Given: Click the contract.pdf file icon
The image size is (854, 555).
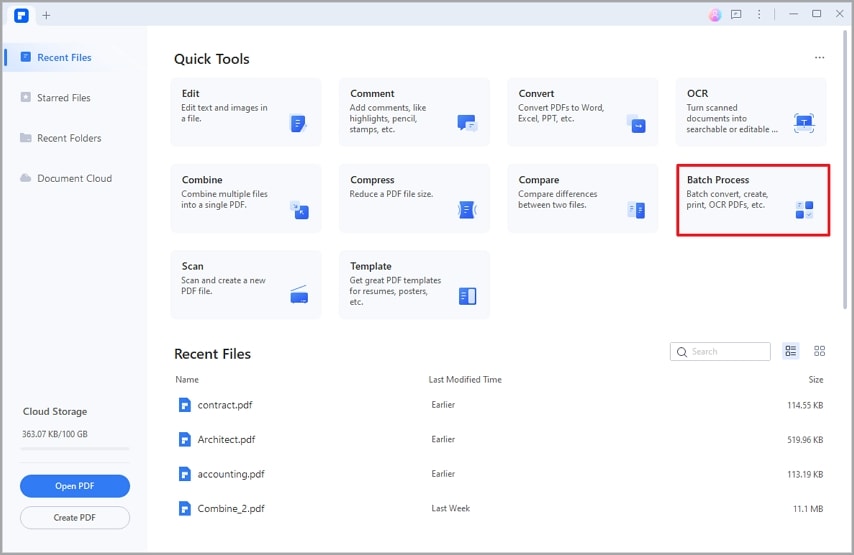Looking at the screenshot, I should tap(185, 405).
